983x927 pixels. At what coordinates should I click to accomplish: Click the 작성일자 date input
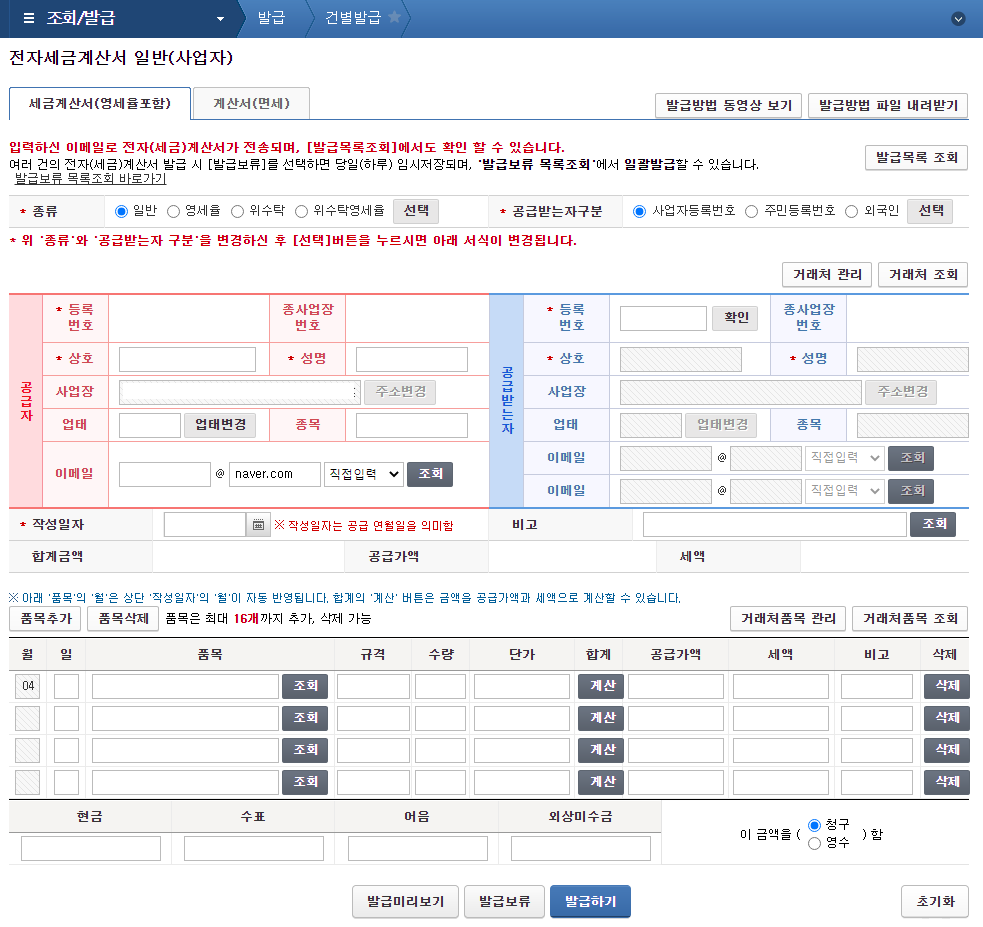(205, 525)
